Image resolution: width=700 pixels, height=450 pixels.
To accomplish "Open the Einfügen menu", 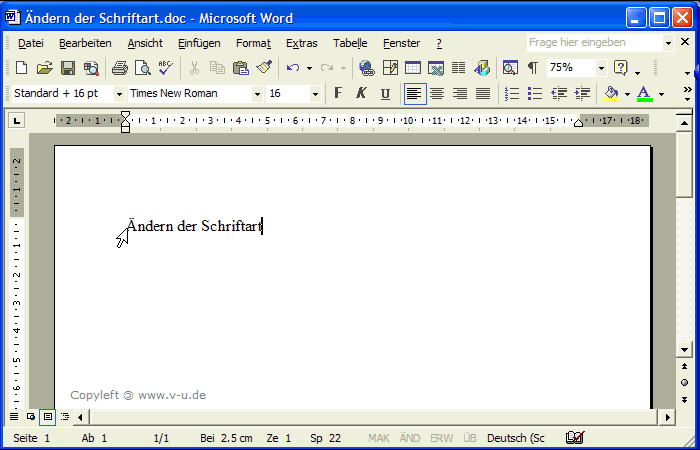I will pos(199,43).
